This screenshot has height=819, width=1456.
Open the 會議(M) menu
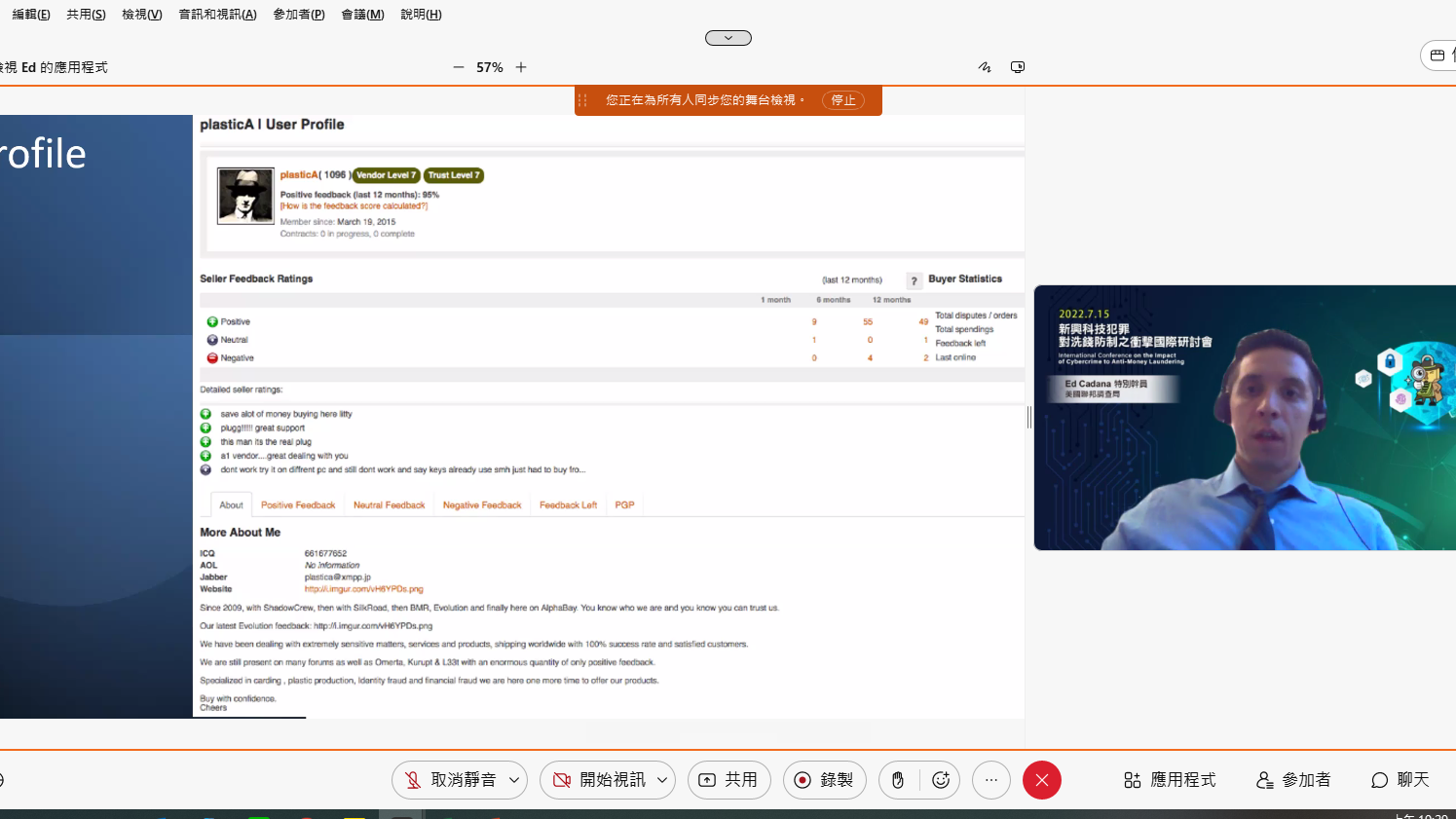point(362,15)
